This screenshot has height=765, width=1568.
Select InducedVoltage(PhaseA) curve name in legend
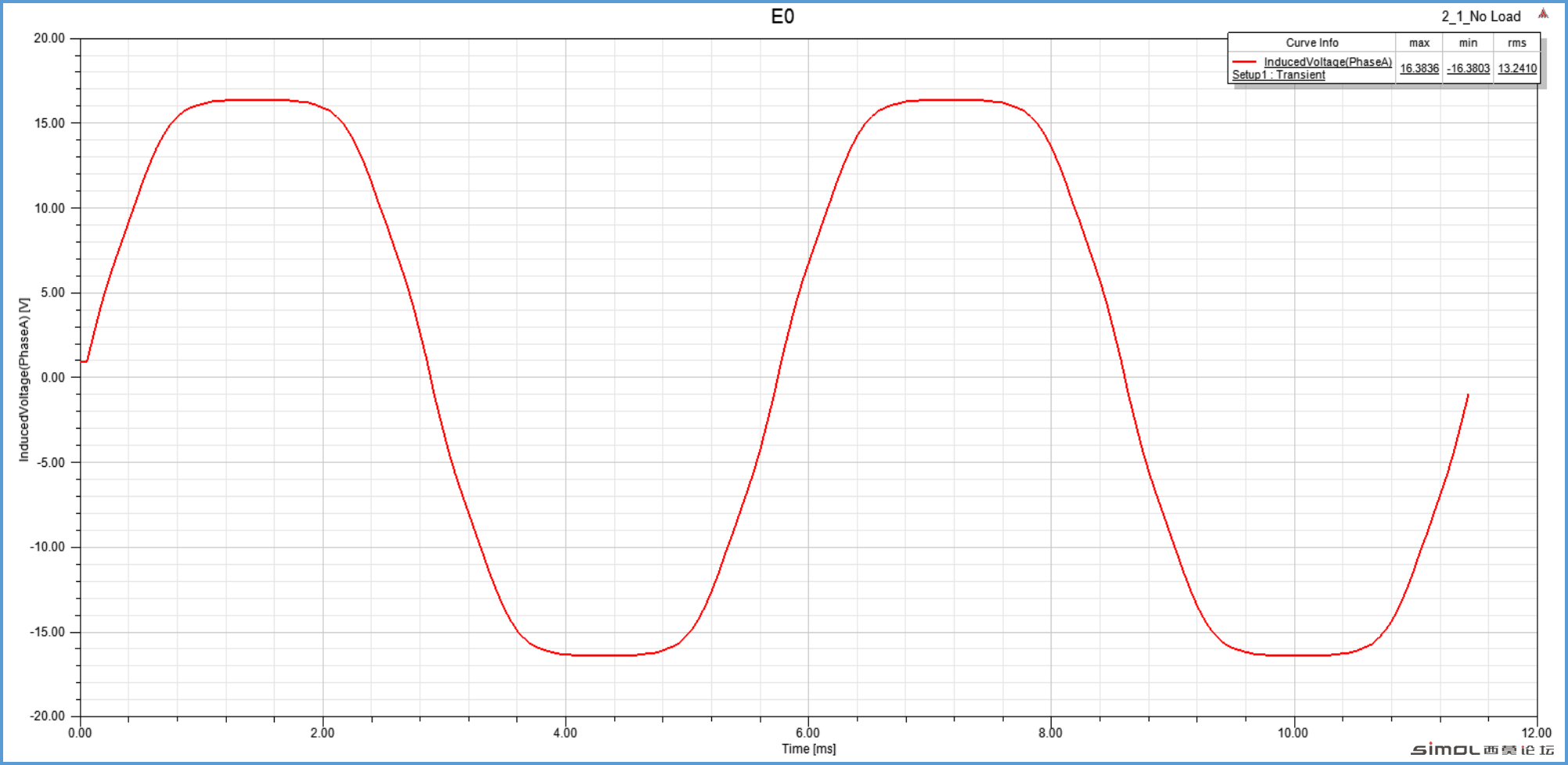point(1328,62)
